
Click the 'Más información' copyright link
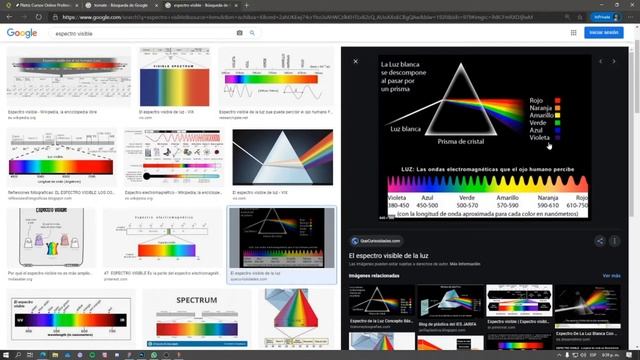tap(465, 264)
